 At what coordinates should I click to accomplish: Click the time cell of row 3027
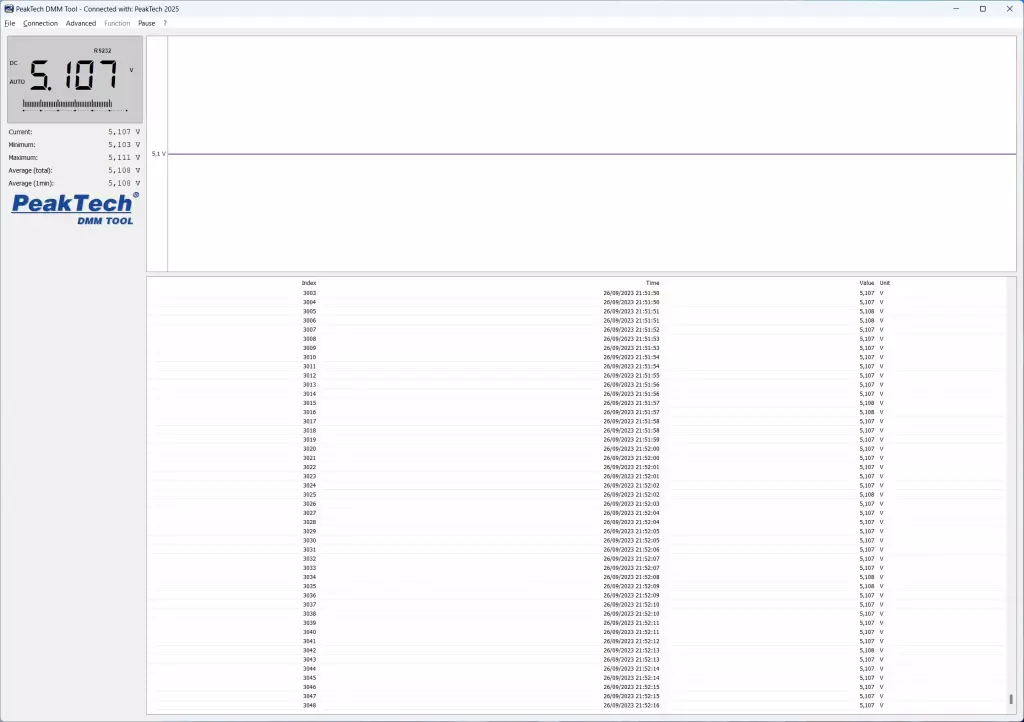pyautogui.click(x=631, y=512)
